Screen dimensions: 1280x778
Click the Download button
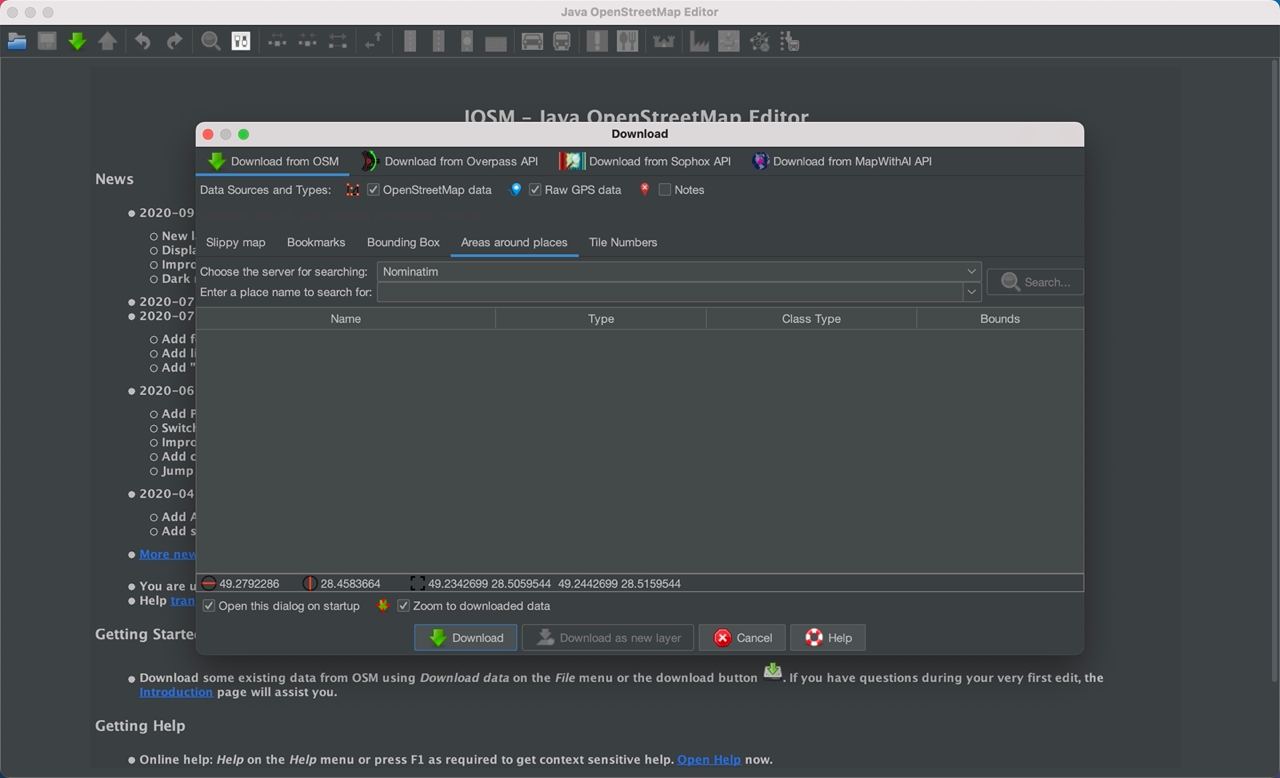466,638
